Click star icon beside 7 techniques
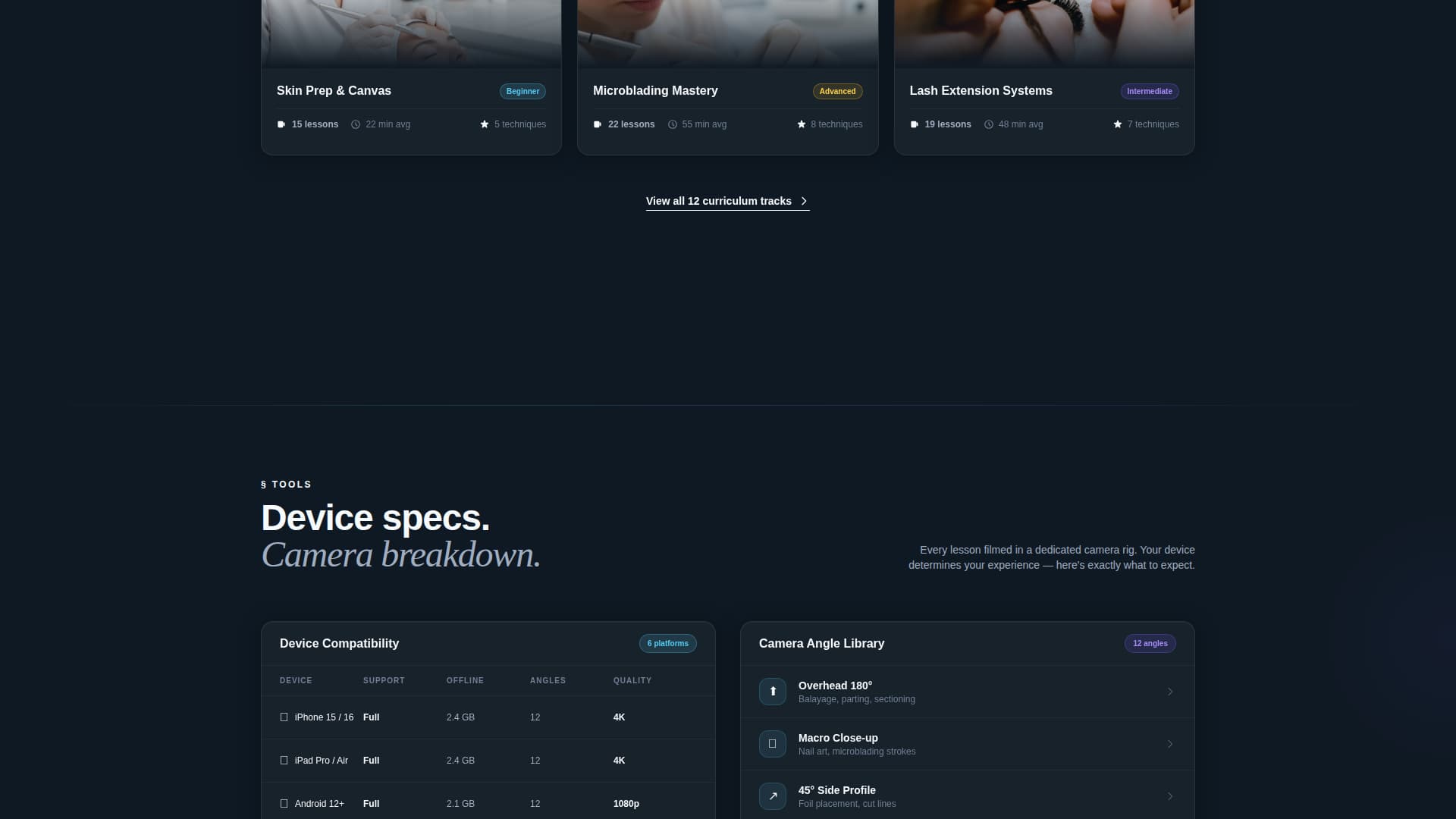Image resolution: width=1456 pixels, height=819 pixels. (x=1117, y=124)
